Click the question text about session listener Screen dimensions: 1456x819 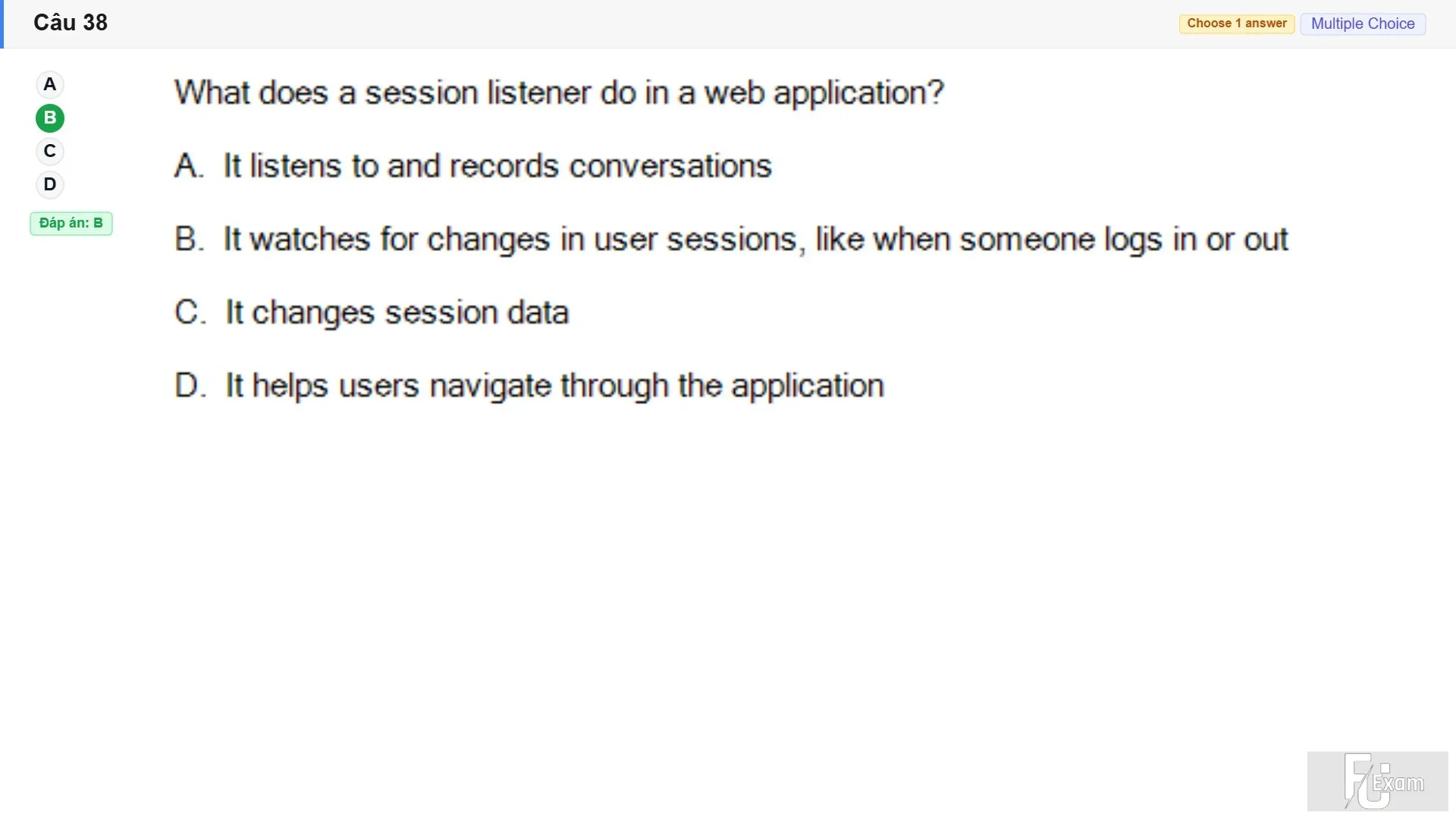pyautogui.click(x=559, y=93)
